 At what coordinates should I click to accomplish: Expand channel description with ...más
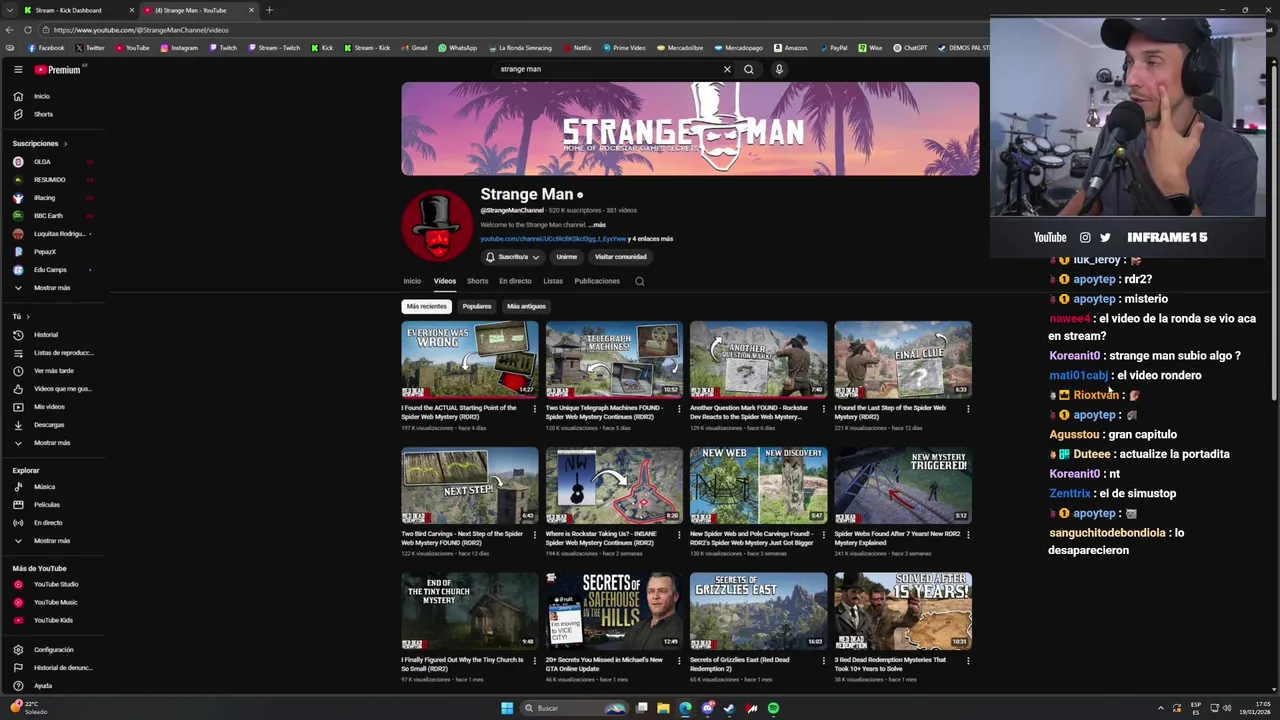[x=597, y=225]
